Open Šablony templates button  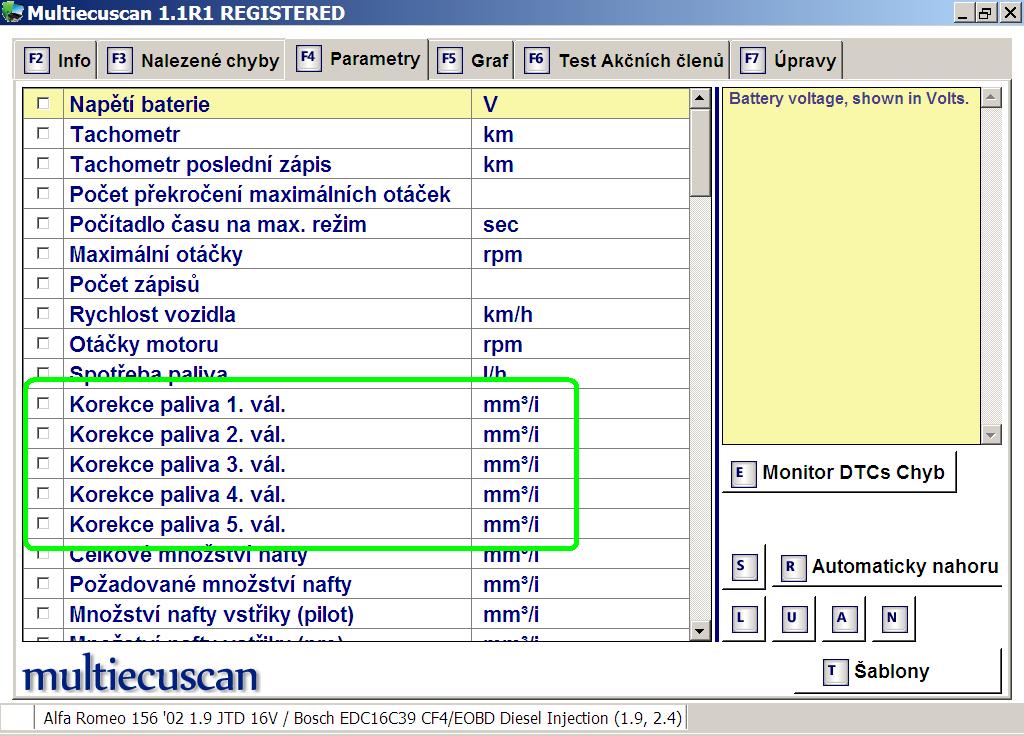point(896,671)
